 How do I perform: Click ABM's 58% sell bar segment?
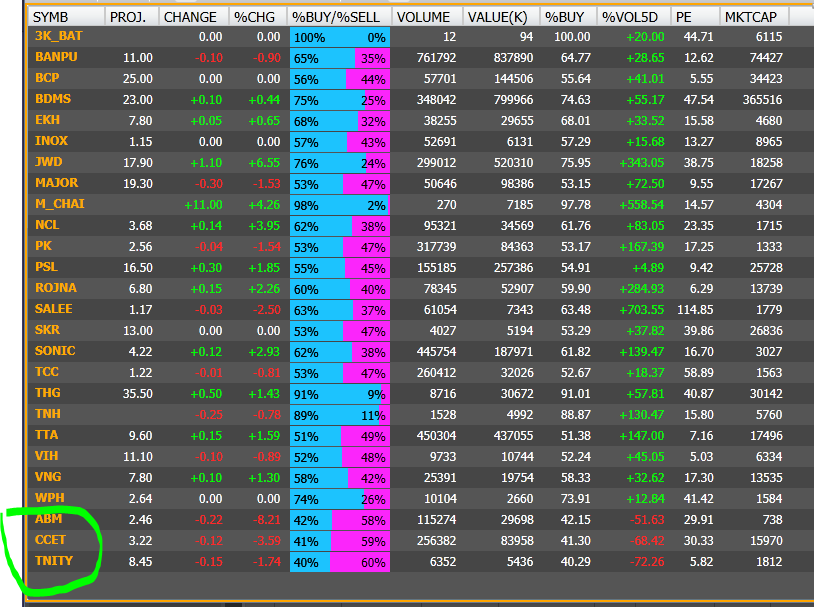point(361,520)
